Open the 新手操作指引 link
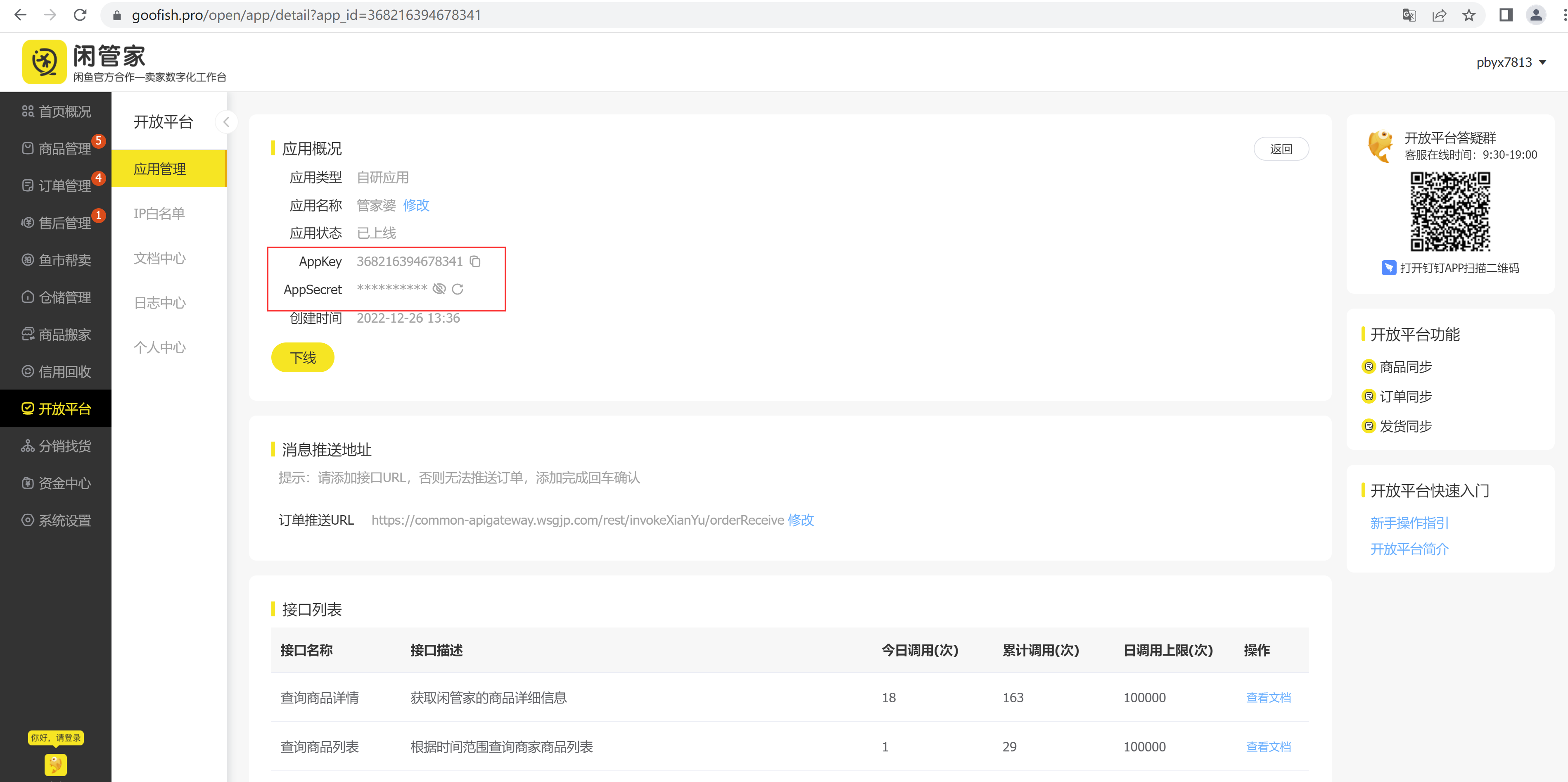The image size is (1568, 782). click(x=1409, y=523)
